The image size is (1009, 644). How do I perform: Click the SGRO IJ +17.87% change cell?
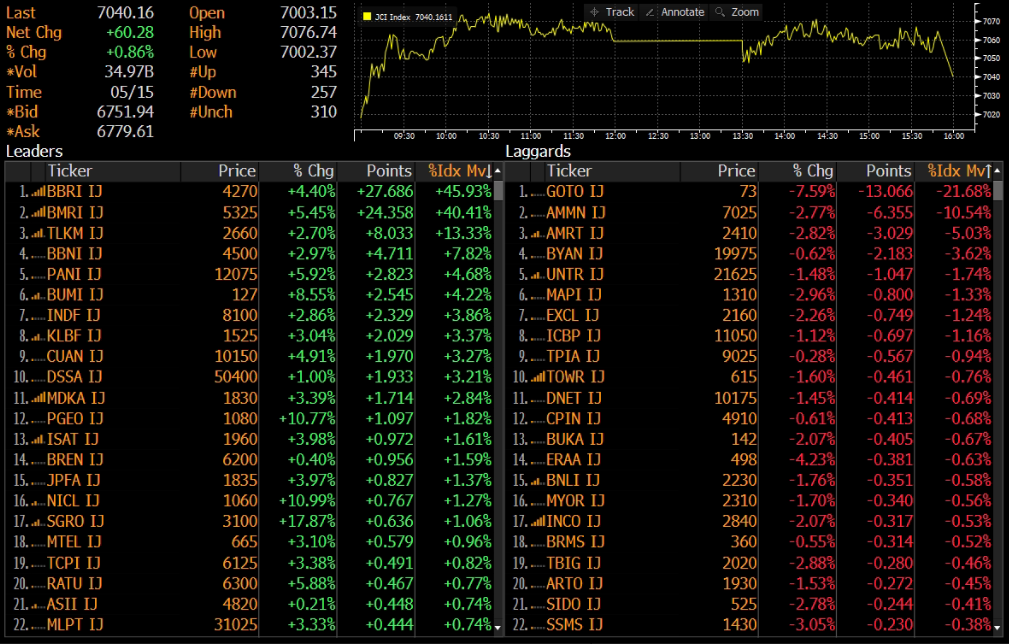307,521
